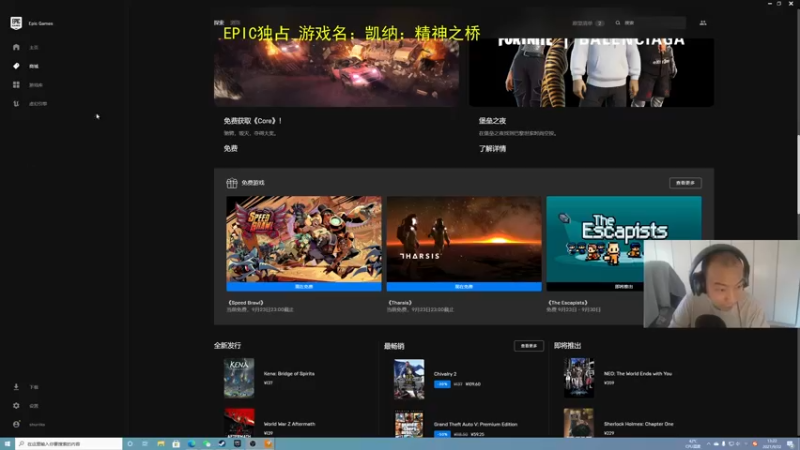Show hidden tray icons chevron
This screenshot has height=450, width=800.
[708, 444]
